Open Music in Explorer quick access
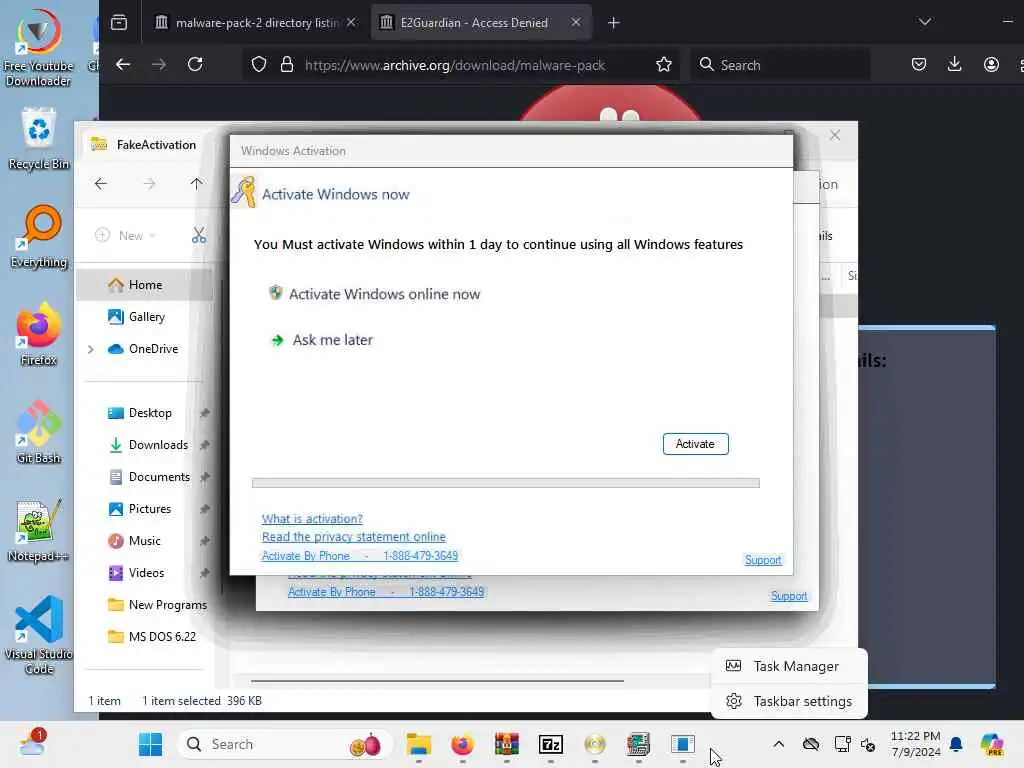Viewport: 1024px width, 768px height. 145,541
